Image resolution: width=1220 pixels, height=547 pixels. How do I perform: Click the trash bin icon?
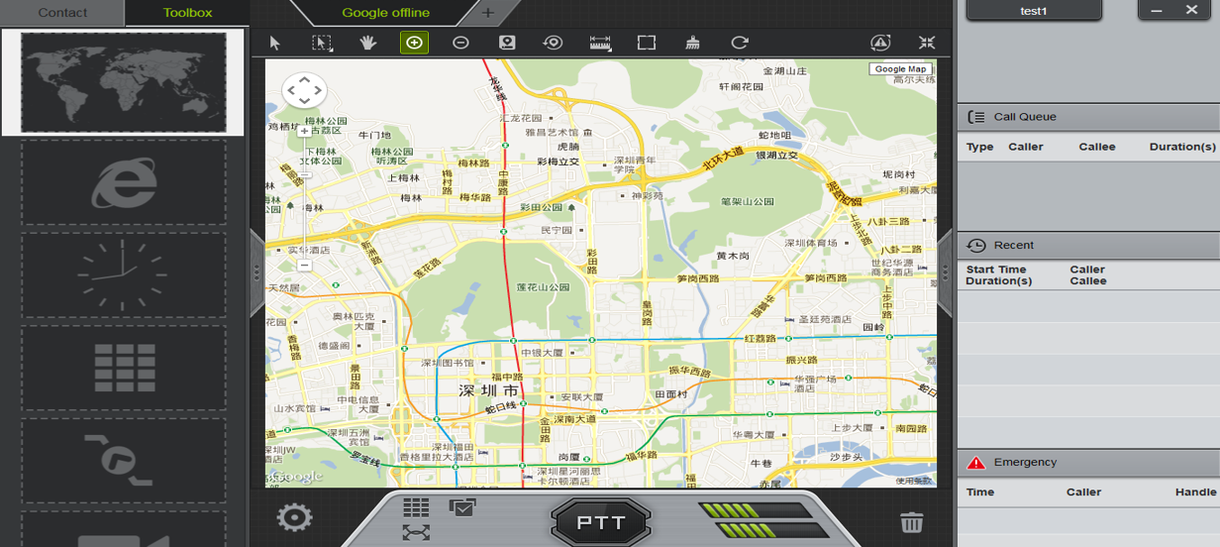coord(911,522)
